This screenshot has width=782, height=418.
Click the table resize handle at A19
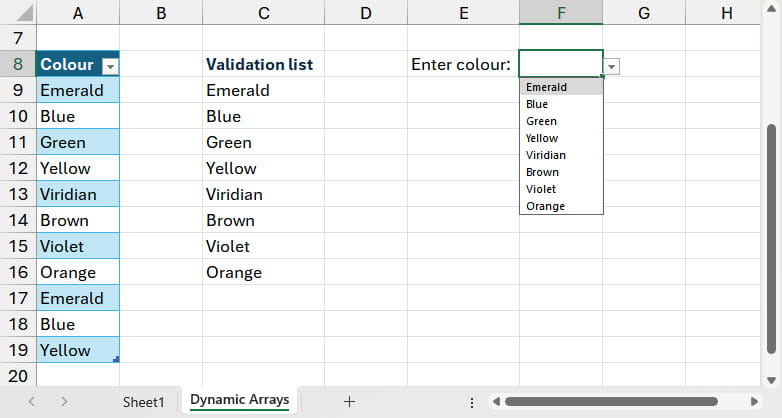point(116,358)
